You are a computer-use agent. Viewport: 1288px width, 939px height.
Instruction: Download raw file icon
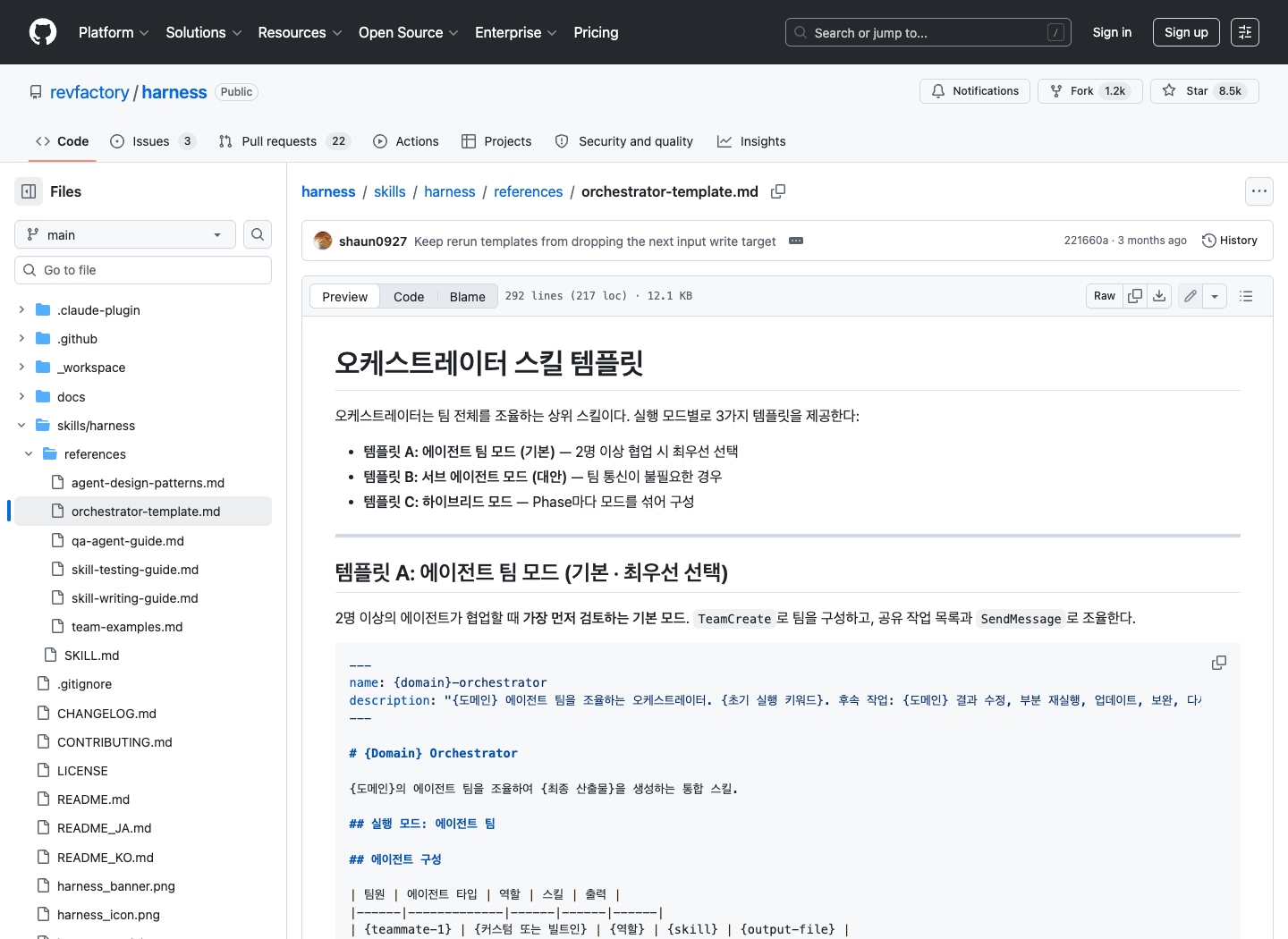[1159, 296]
